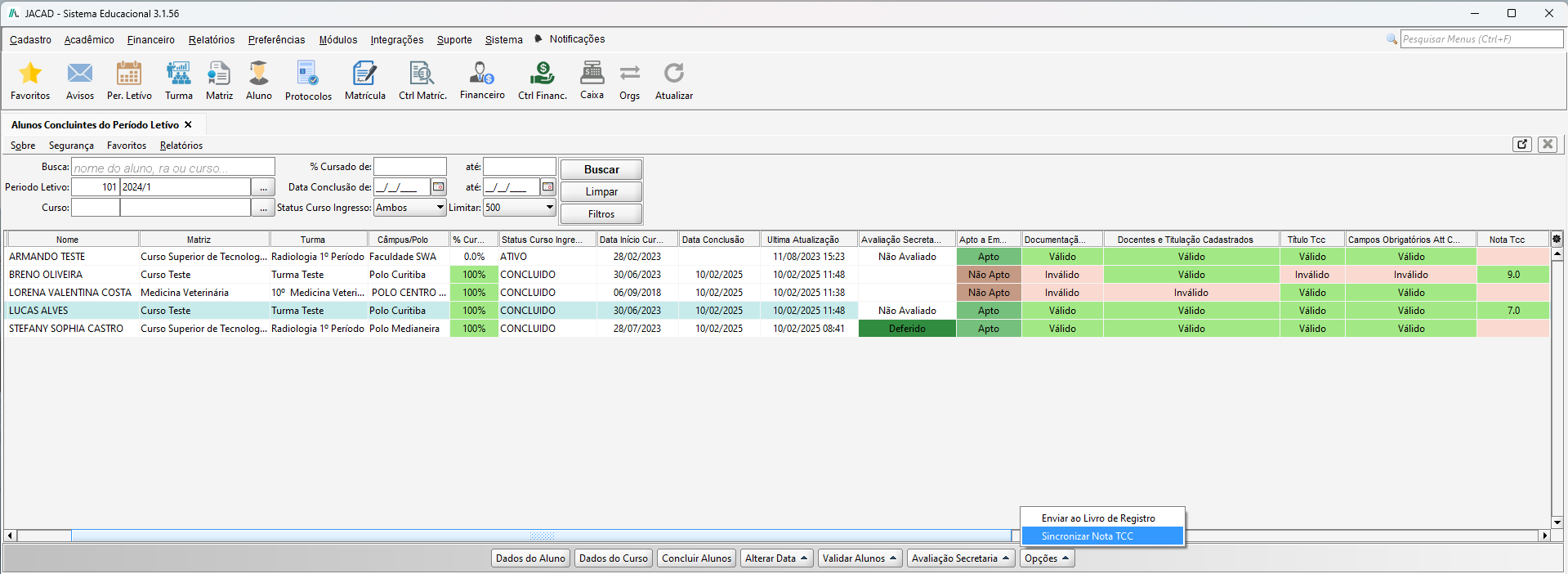This screenshot has height=574, width=1568.
Task: Open the Avaliação Secretaria dropdown button
Action: (x=962, y=558)
